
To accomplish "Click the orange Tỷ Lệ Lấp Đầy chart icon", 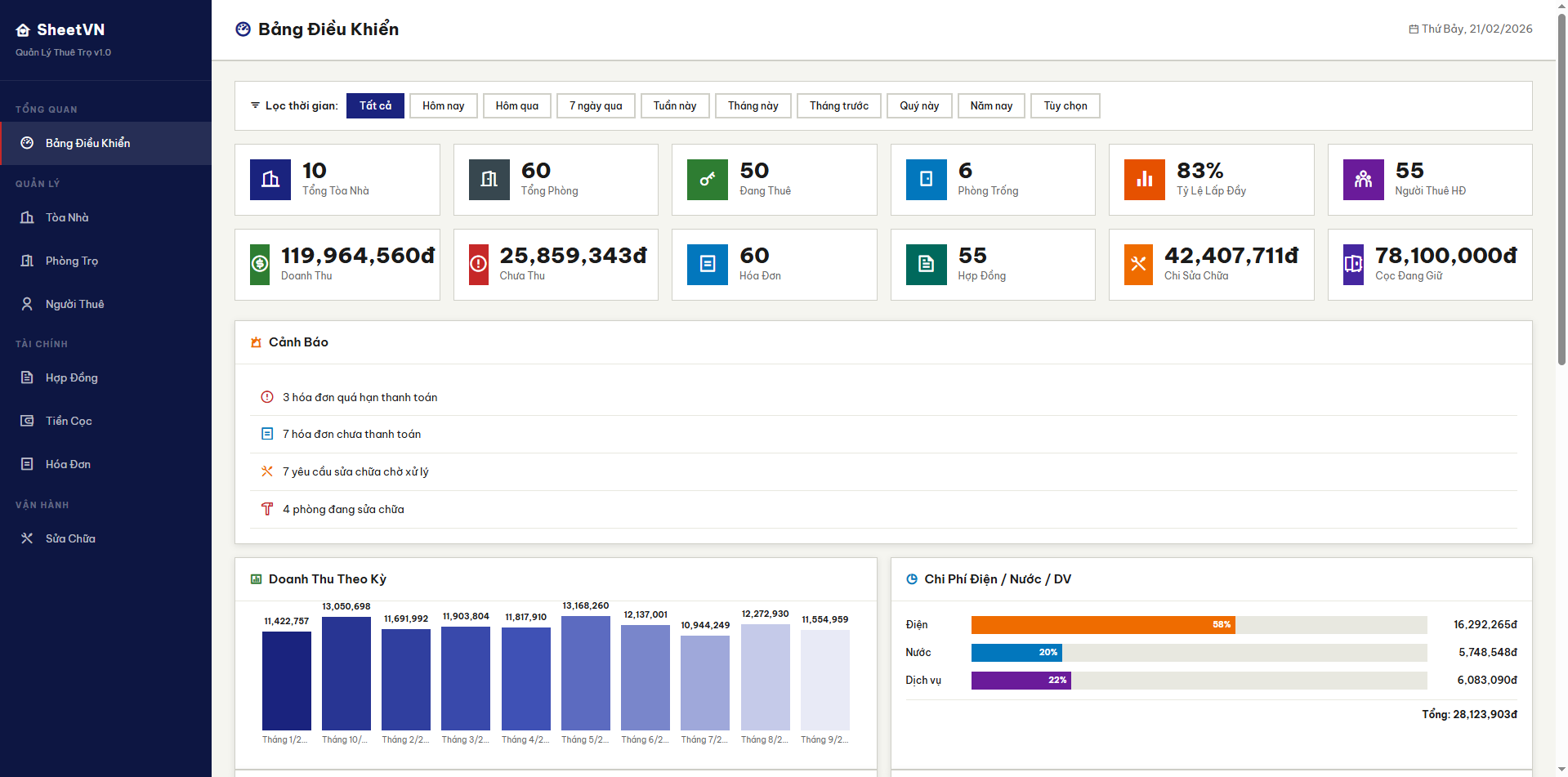I will tap(1145, 180).
